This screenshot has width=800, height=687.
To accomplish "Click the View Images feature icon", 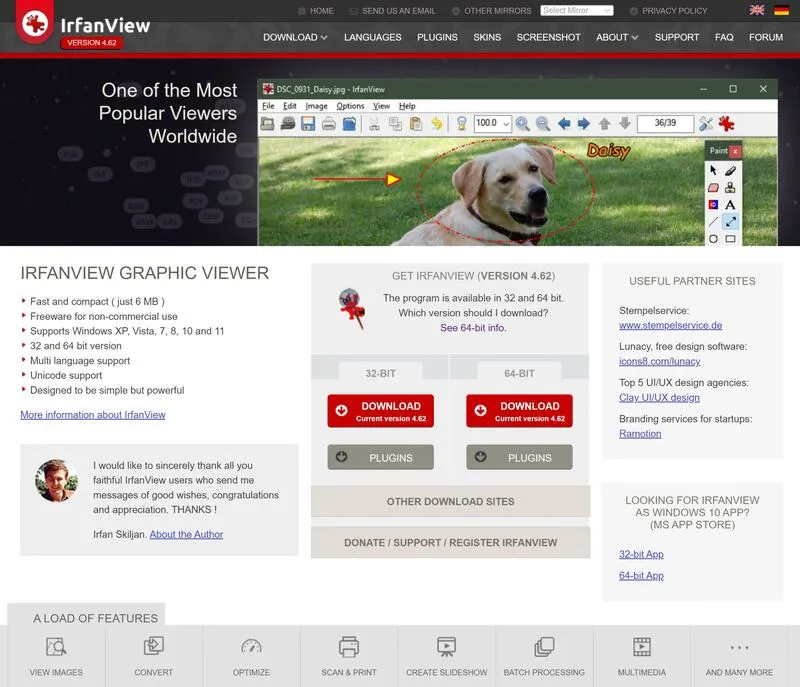I will (x=56, y=647).
